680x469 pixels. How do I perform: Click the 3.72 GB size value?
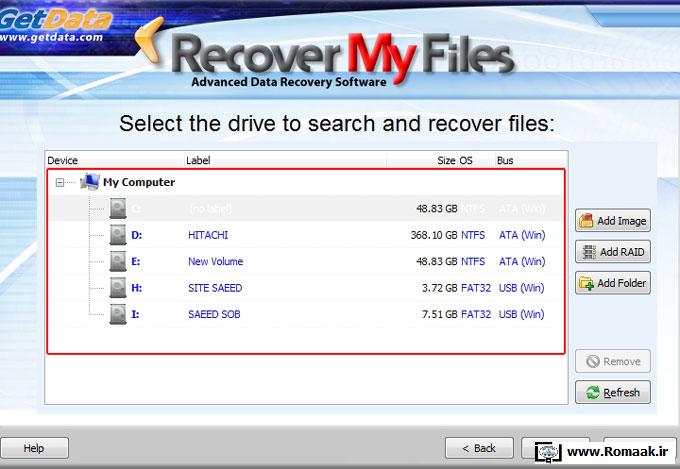click(440, 288)
